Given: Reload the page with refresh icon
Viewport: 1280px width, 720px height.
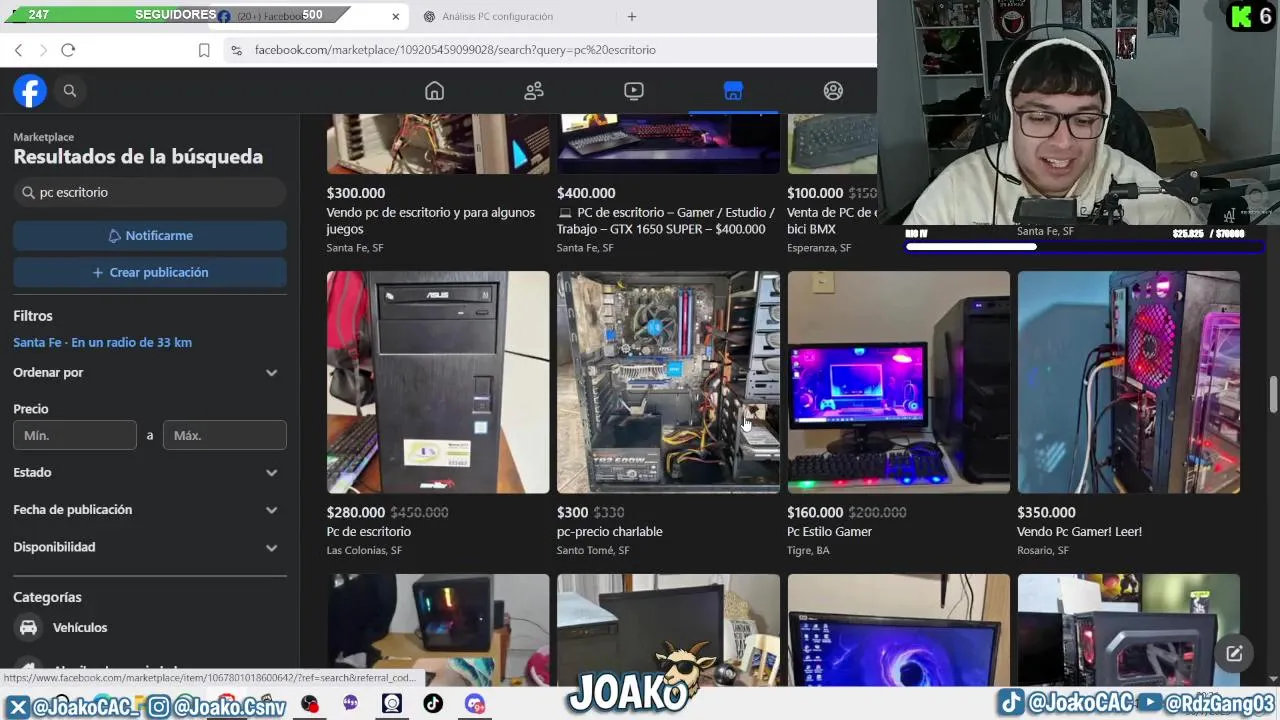Looking at the screenshot, I should 68,50.
